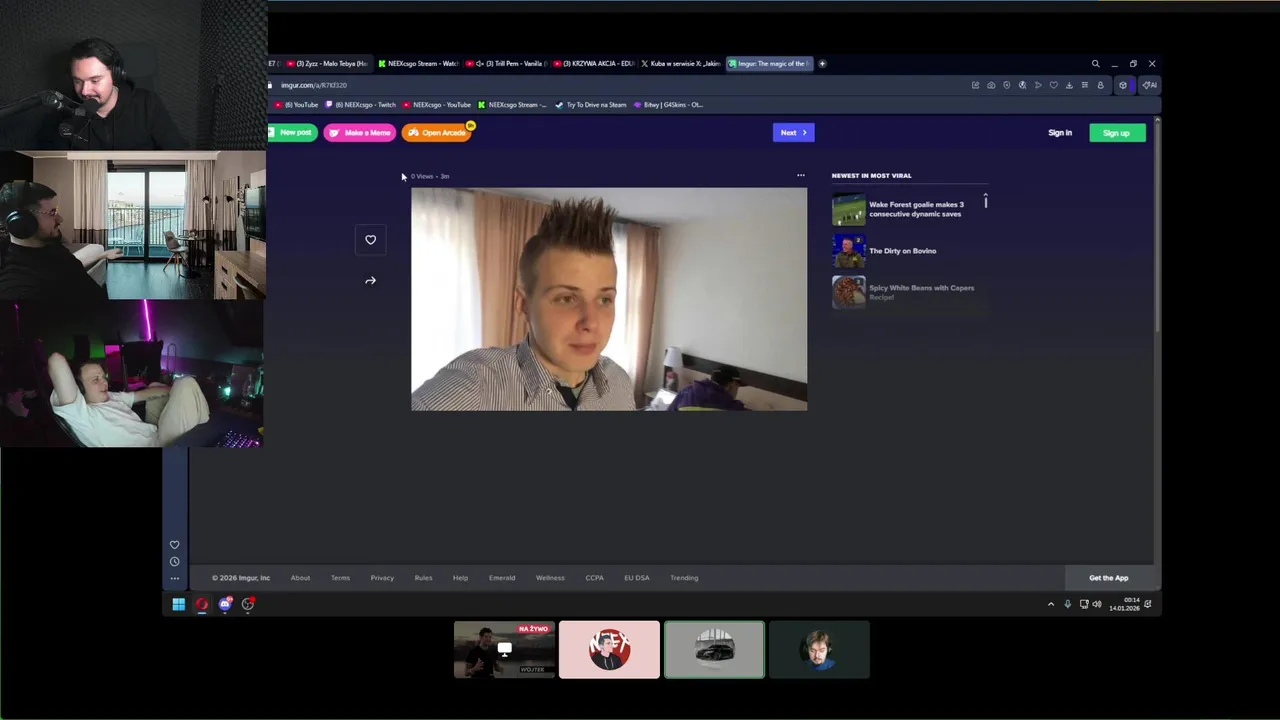Viewport: 1280px width, 720px height.
Task: Click the share arrow icon beside the image
Action: [370, 281]
